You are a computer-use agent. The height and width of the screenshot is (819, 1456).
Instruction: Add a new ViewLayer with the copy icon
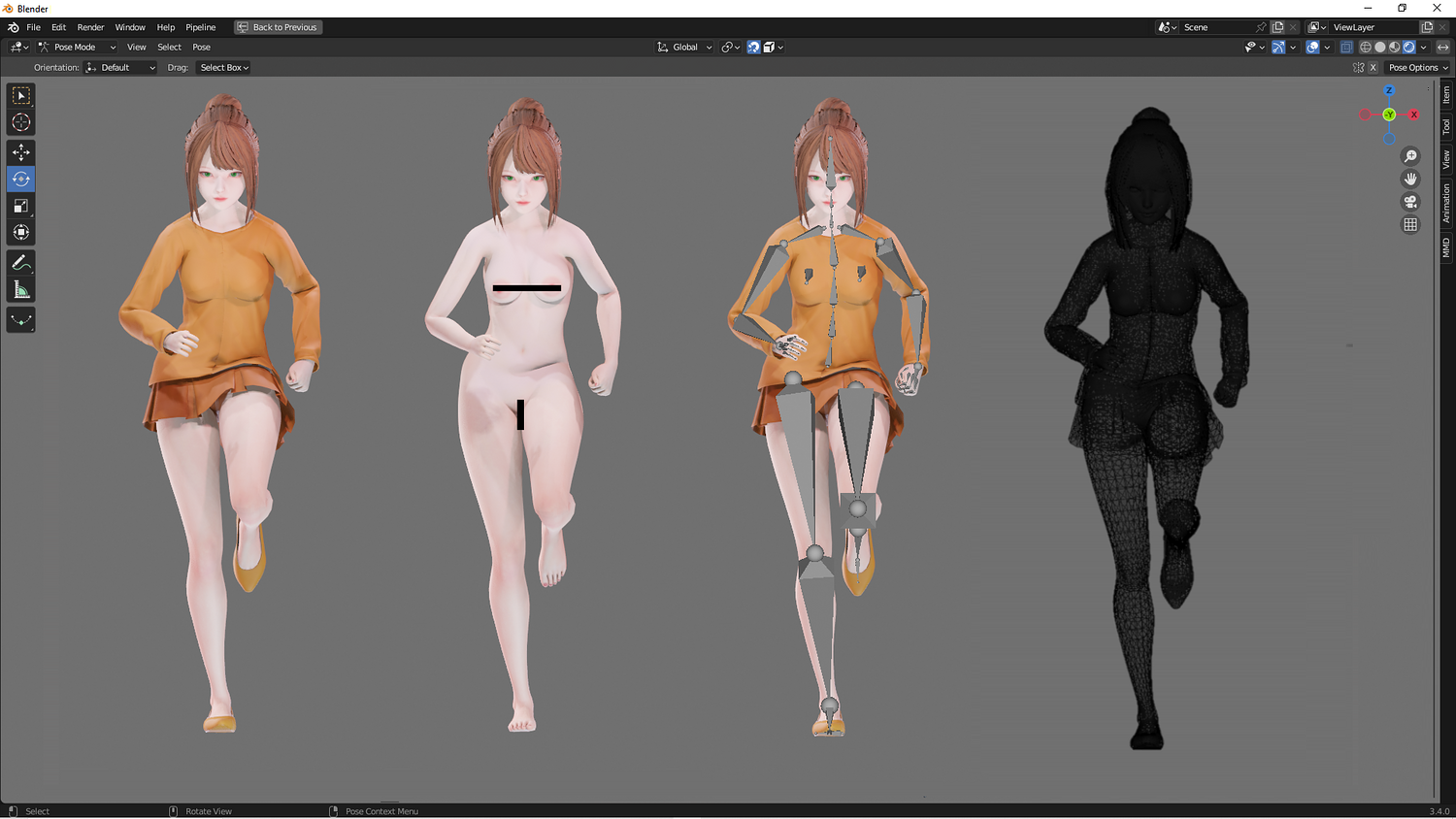(x=1427, y=27)
